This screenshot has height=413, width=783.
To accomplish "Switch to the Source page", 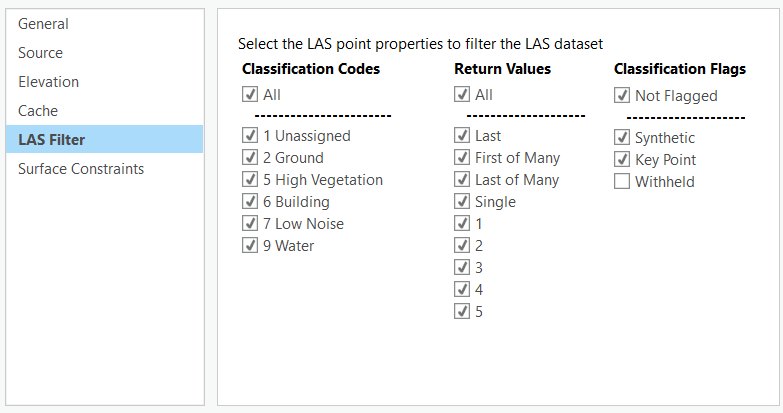I will pyautogui.click(x=40, y=53).
